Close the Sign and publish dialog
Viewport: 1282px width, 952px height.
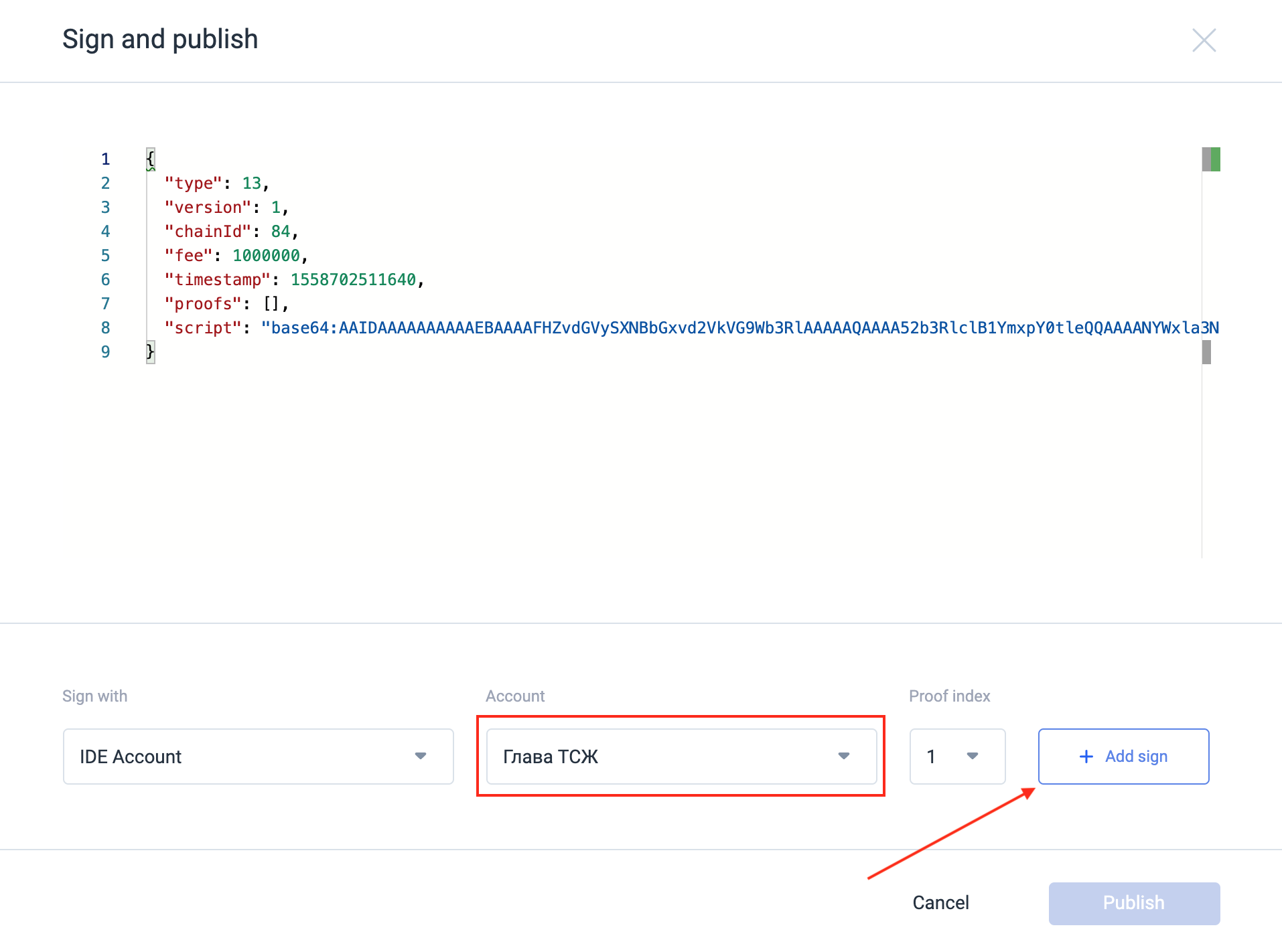click(x=1204, y=40)
